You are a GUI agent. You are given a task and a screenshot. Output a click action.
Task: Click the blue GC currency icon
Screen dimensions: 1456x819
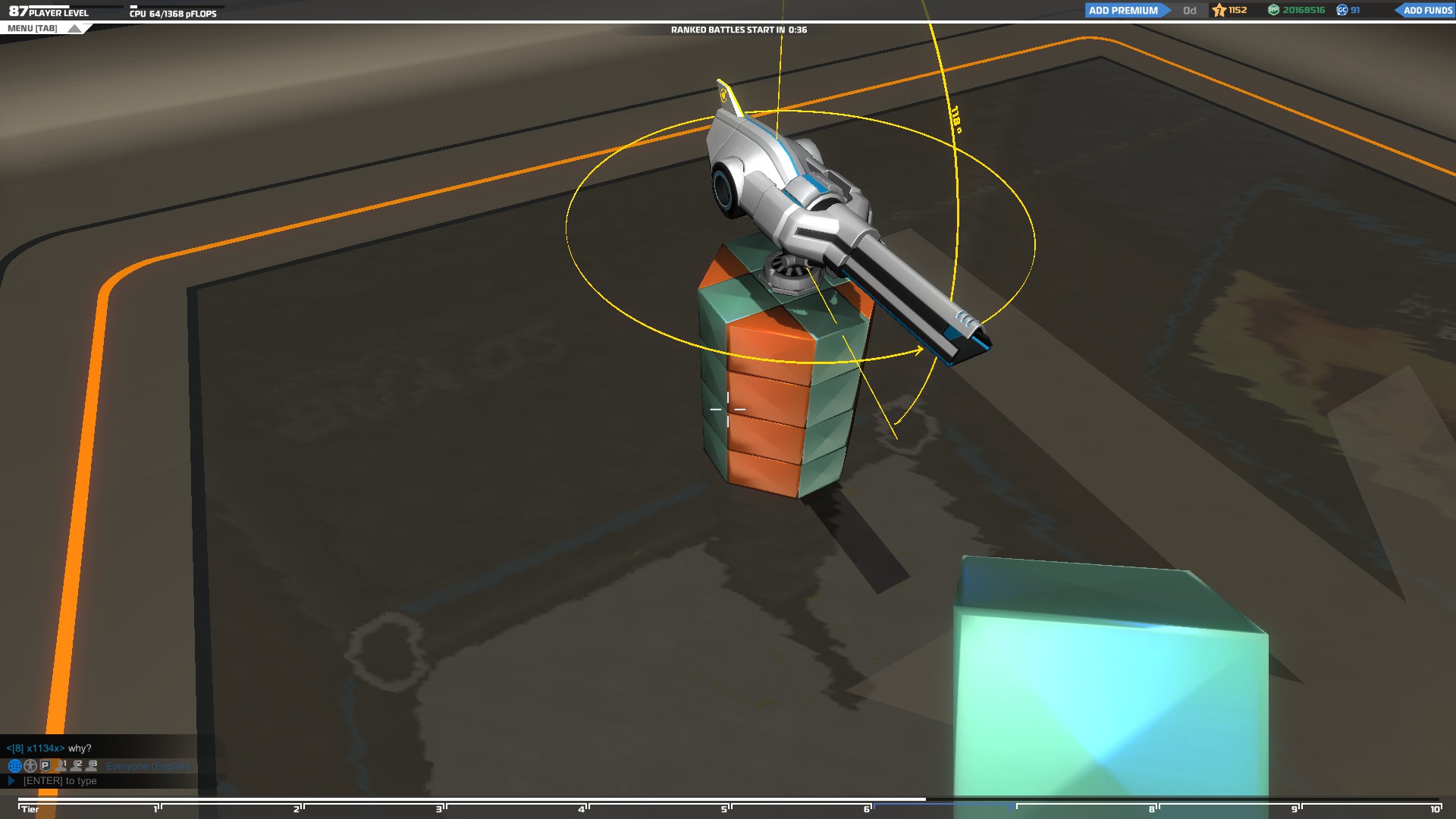coord(1341,10)
